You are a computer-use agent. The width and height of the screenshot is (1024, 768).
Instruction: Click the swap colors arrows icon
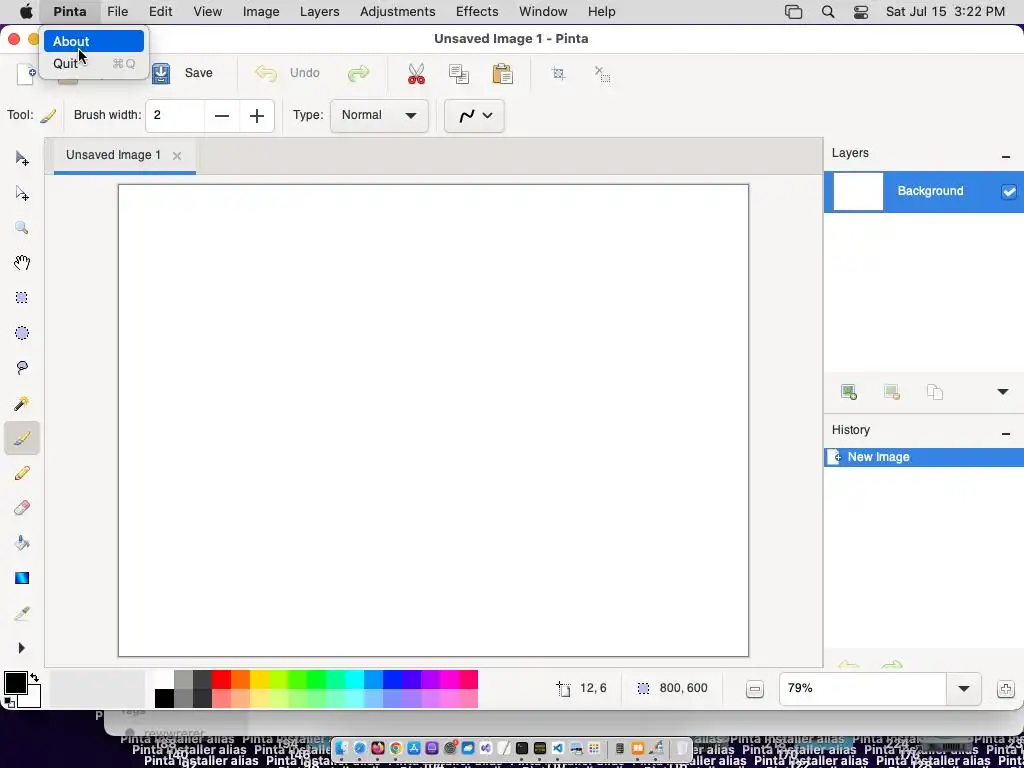[35, 677]
